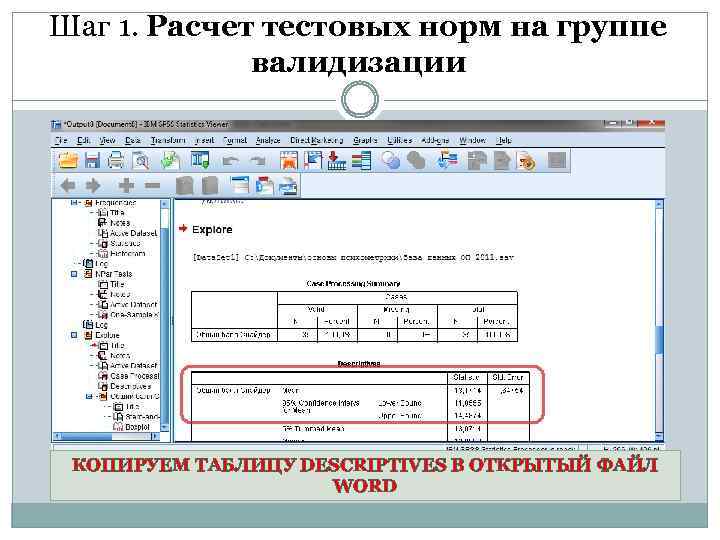Click the Recall dialog toolbar icon
720x540 pixels.
point(200,161)
